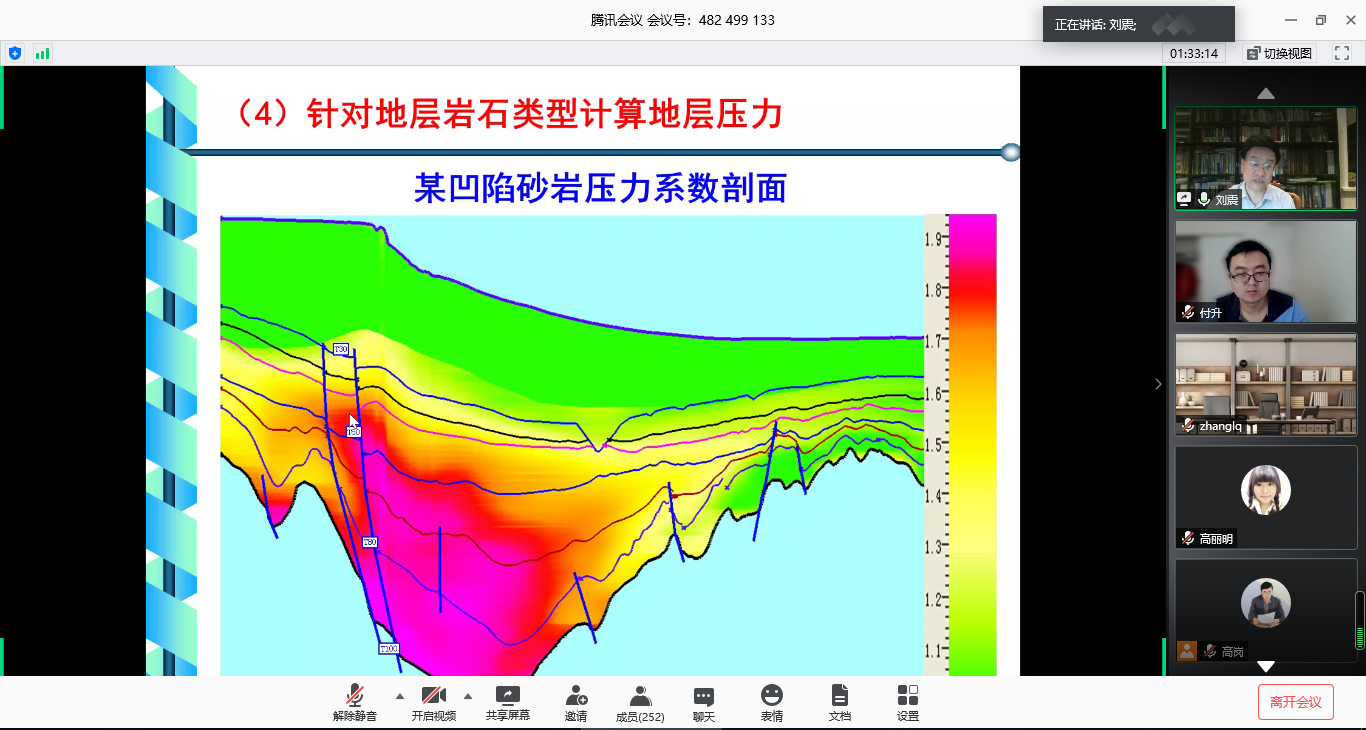Open the network signal status icon
The width and height of the screenshot is (1366, 730).
click(x=42, y=53)
